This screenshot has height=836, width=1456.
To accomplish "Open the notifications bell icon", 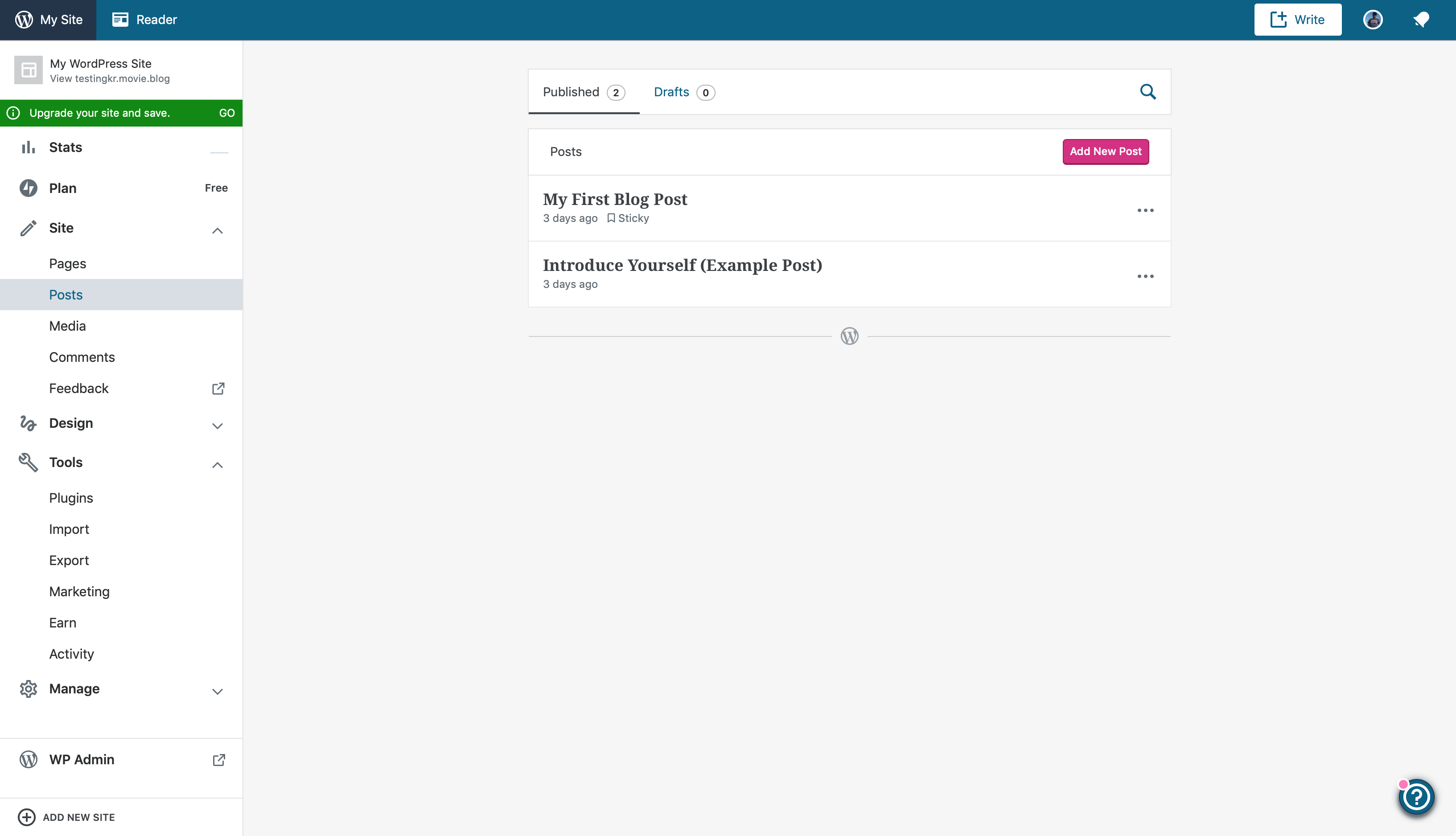I will tap(1421, 20).
